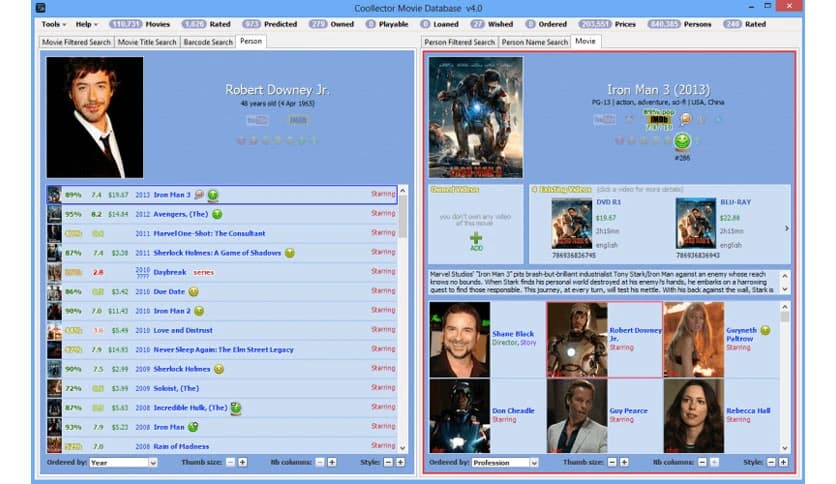Open Iron Man 3 IMDb icon
The width and height of the screenshot is (836, 484).
click(659, 120)
